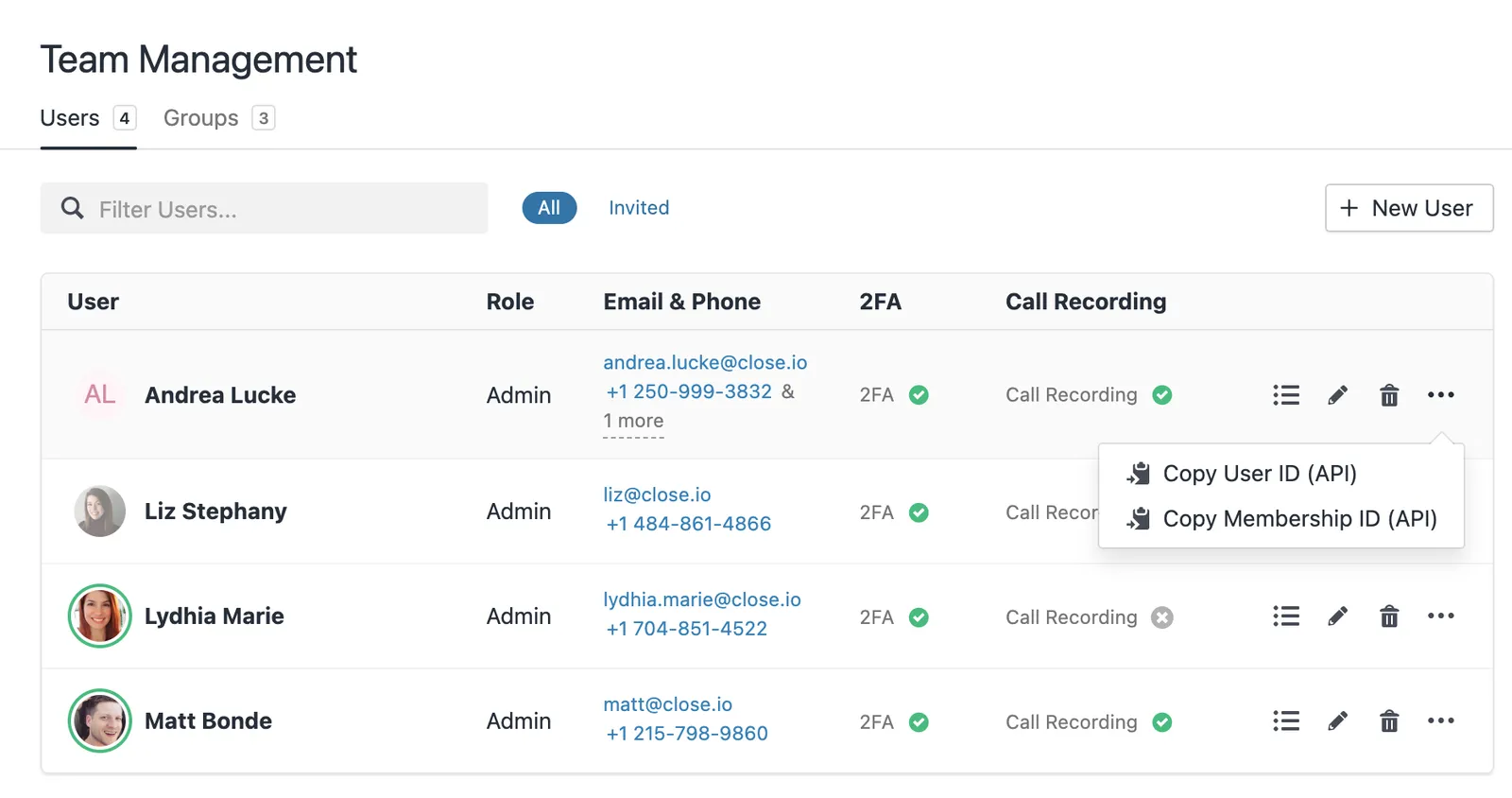Open the liz@close.io email link
Screen dimensions: 1512x798
pos(657,494)
